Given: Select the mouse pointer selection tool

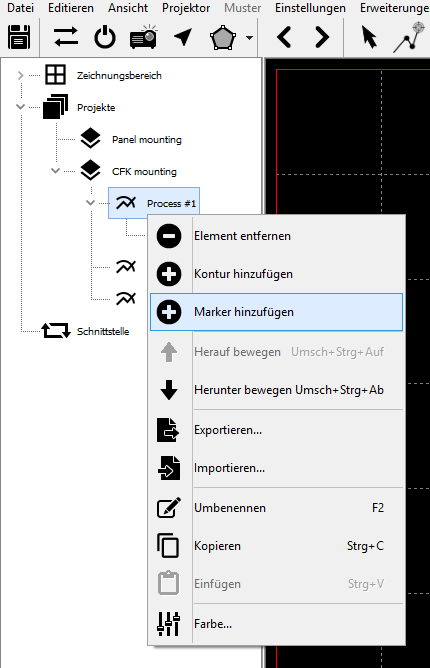Looking at the screenshot, I should 369,37.
